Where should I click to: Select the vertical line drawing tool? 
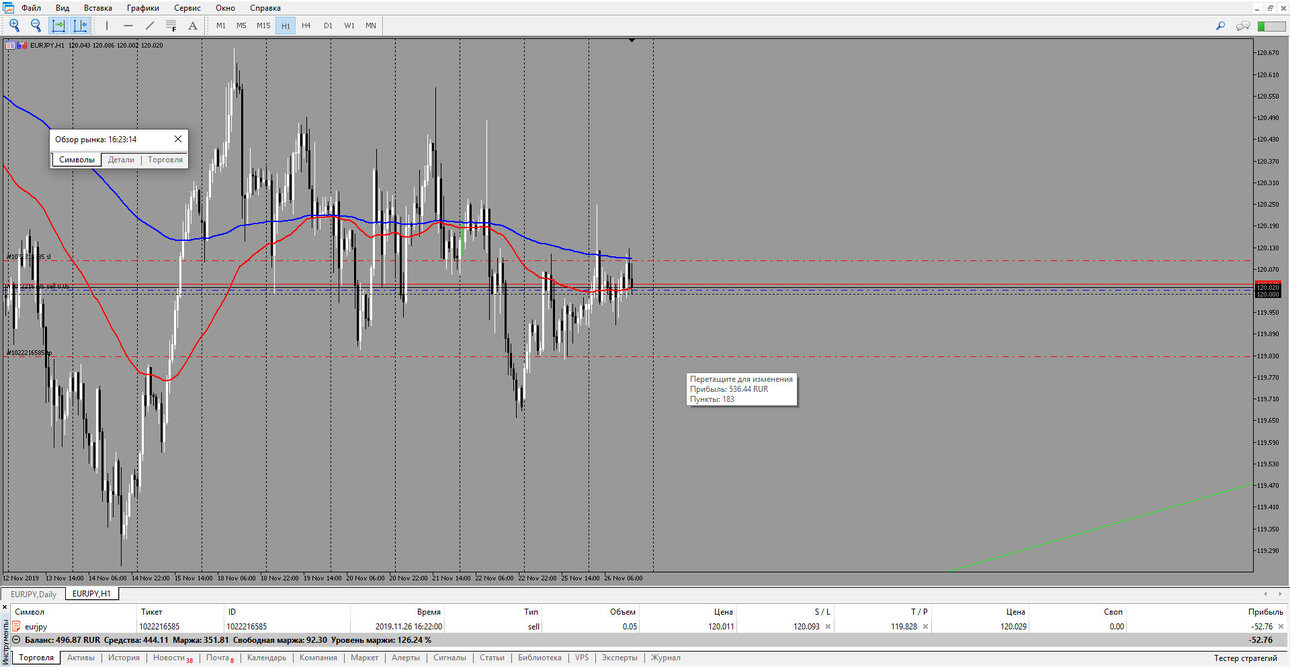point(107,25)
